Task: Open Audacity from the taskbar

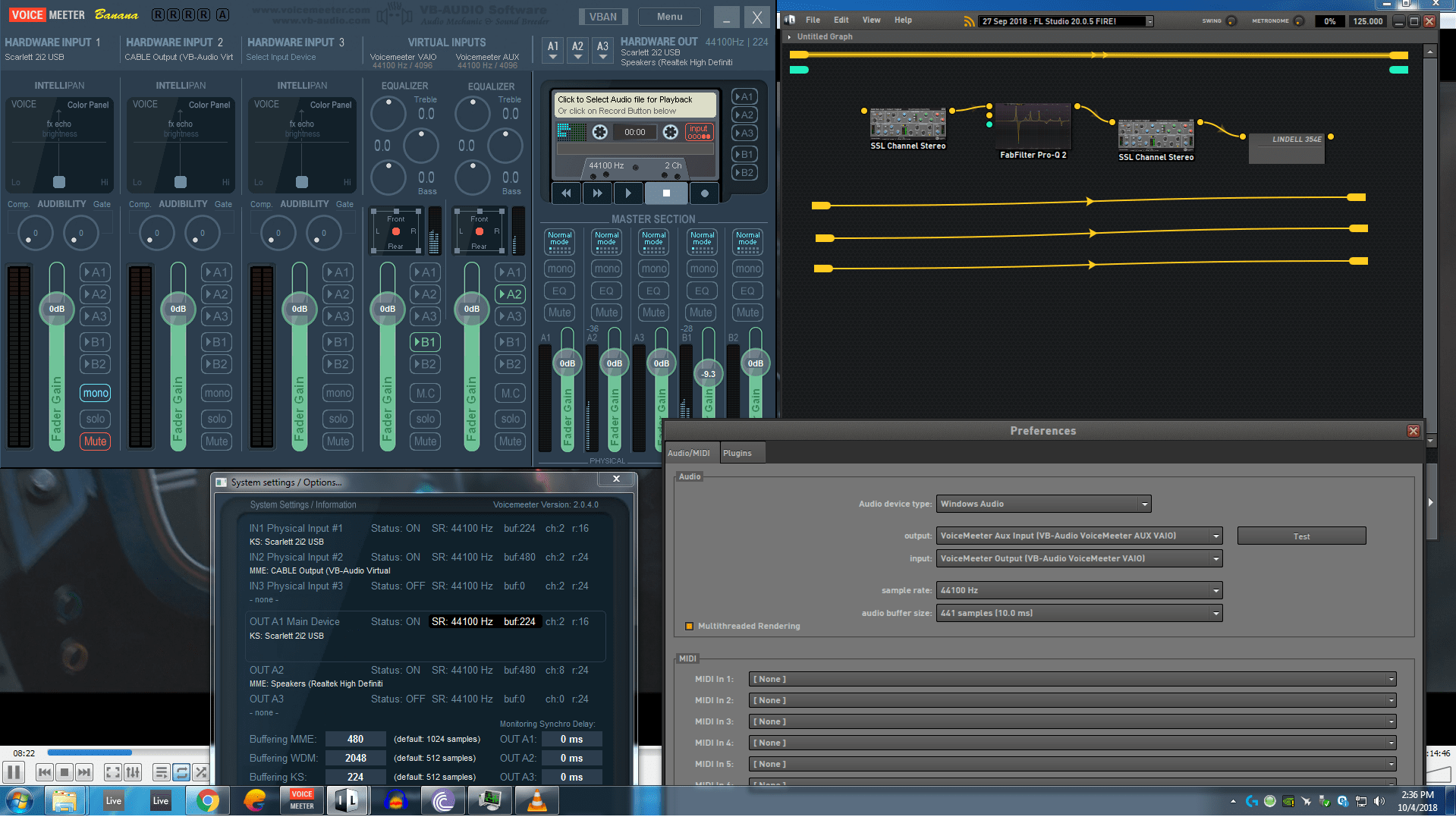Action: click(x=396, y=800)
